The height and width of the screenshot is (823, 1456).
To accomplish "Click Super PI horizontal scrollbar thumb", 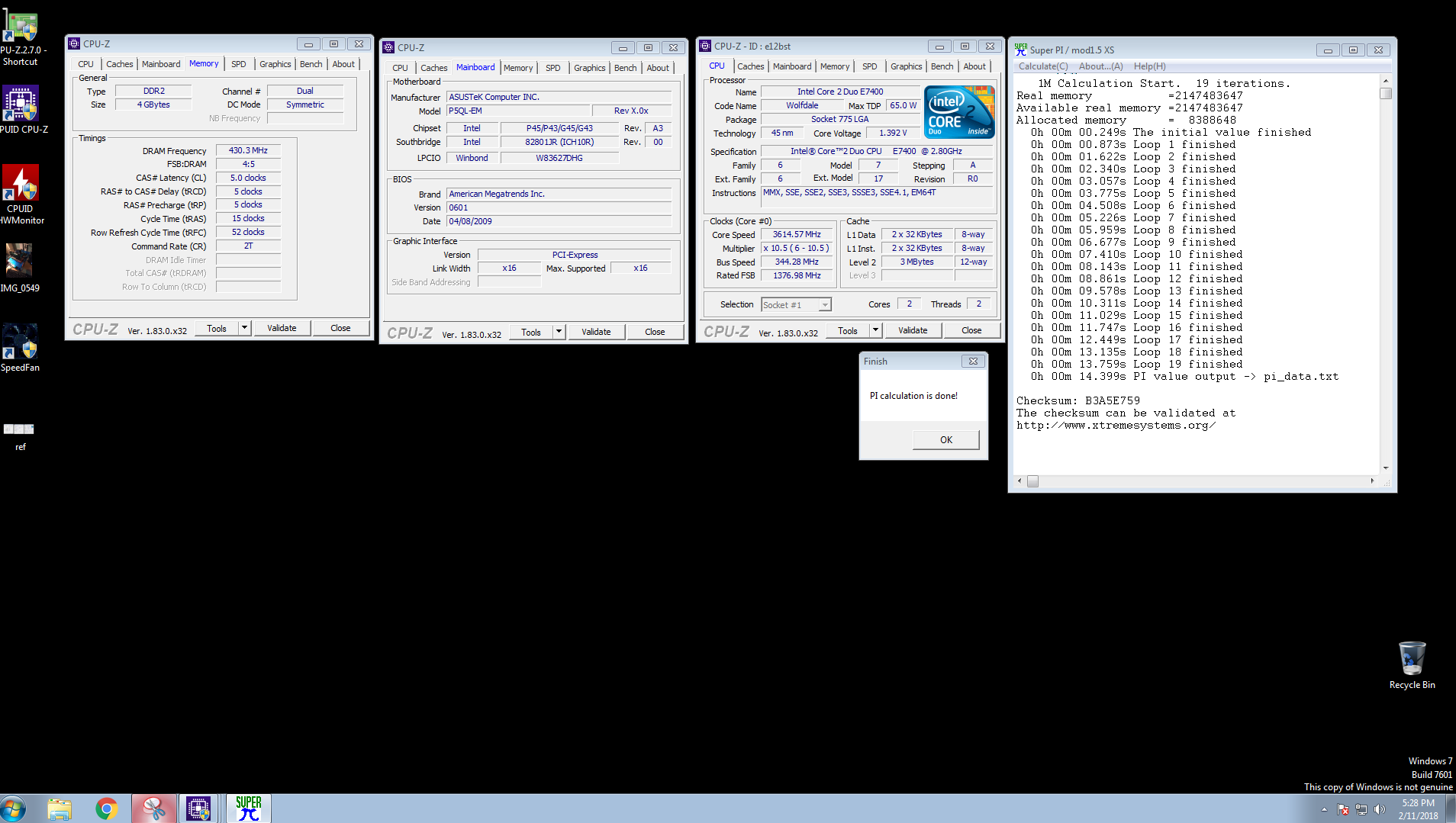I will tap(1032, 481).
